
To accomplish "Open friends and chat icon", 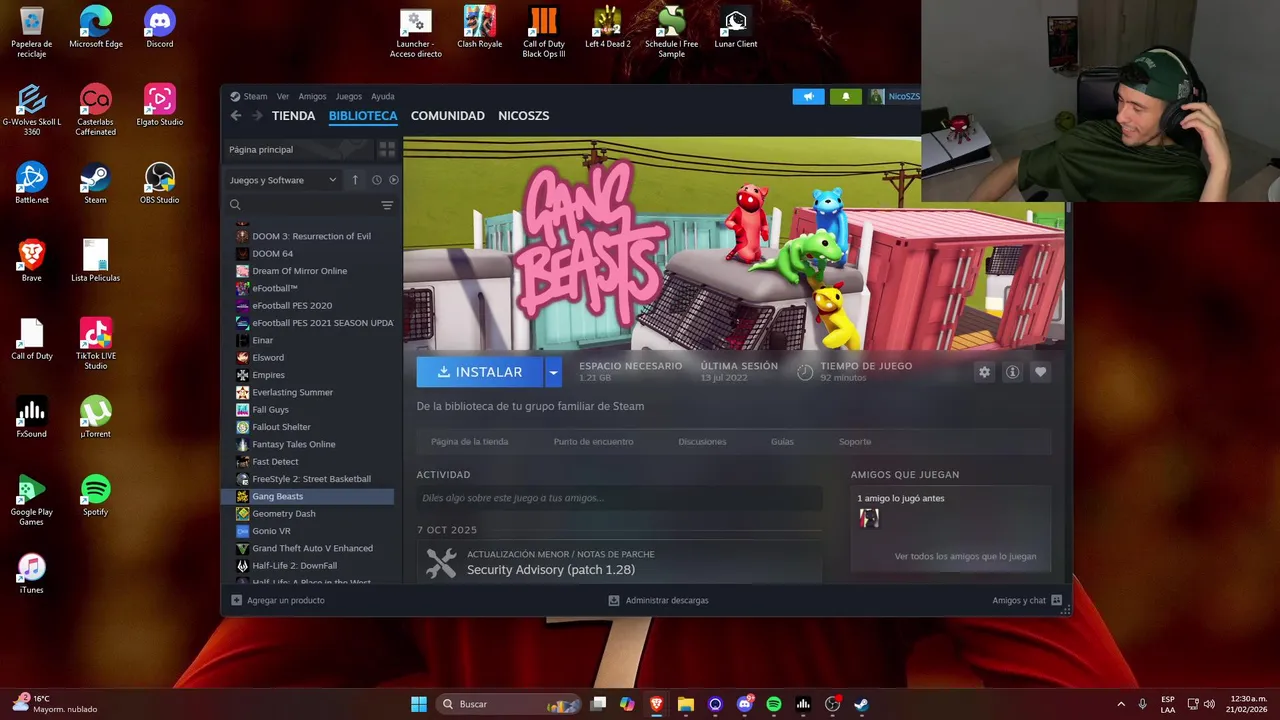I will 1056,600.
